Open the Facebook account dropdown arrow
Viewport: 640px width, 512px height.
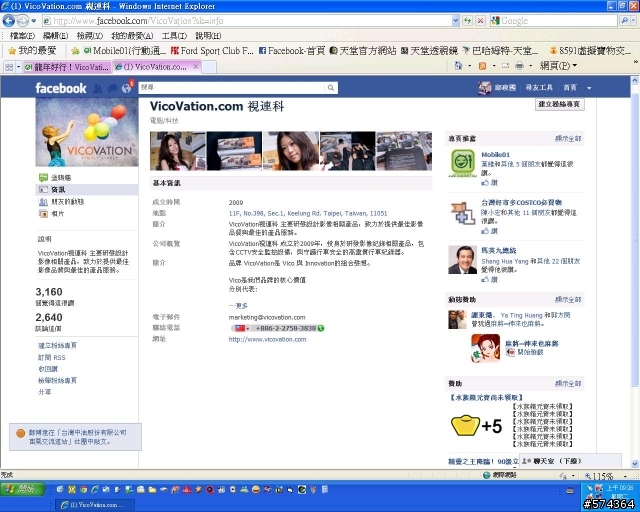pos(589,88)
